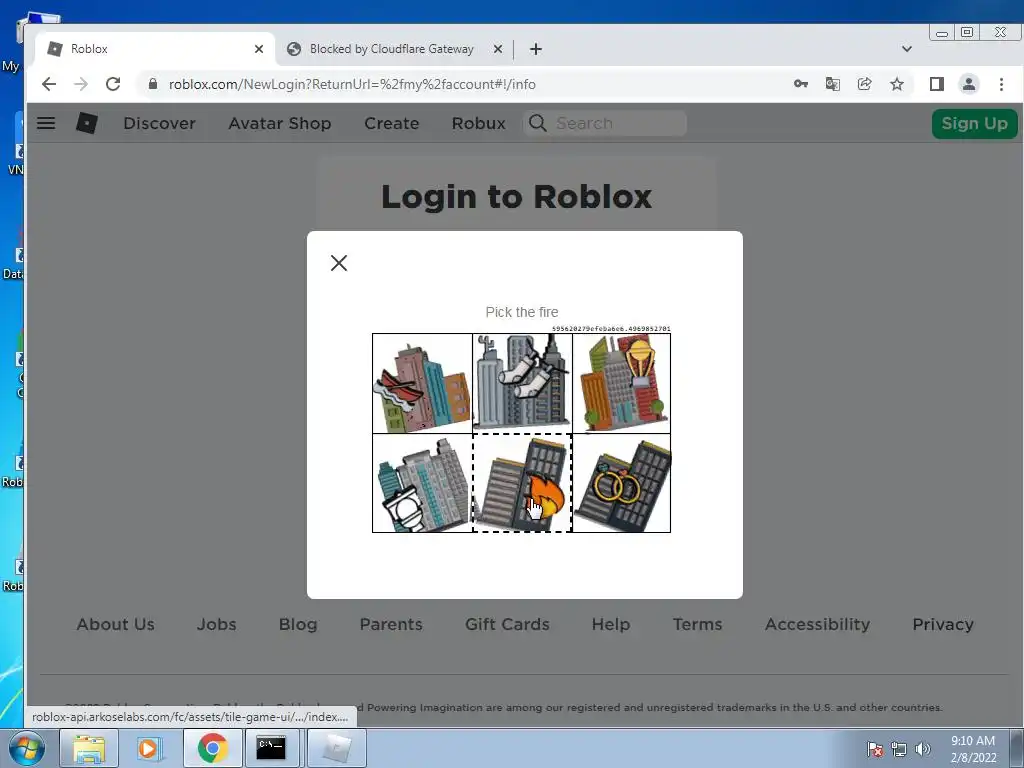Open the About Us link
This screenshot has height=768, width=1024.
click(116, 624)
